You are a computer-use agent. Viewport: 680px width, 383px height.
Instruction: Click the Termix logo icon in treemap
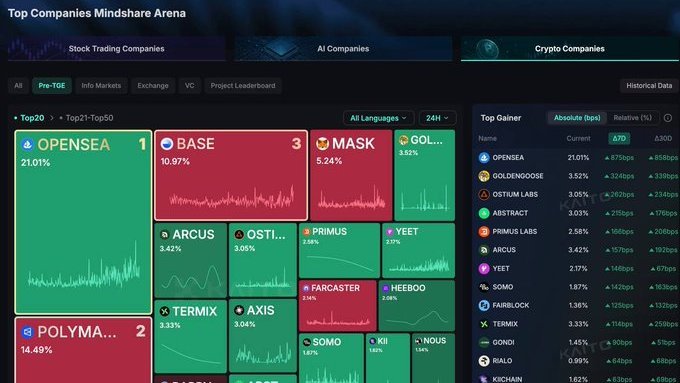coord(164,311)
